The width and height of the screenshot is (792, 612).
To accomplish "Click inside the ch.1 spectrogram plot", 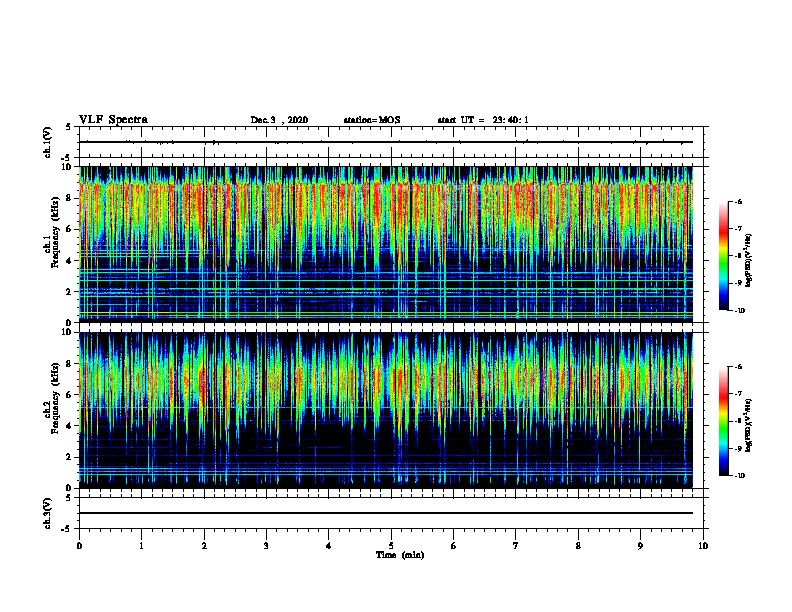I will pyautogui.click(x=391, y=244).
